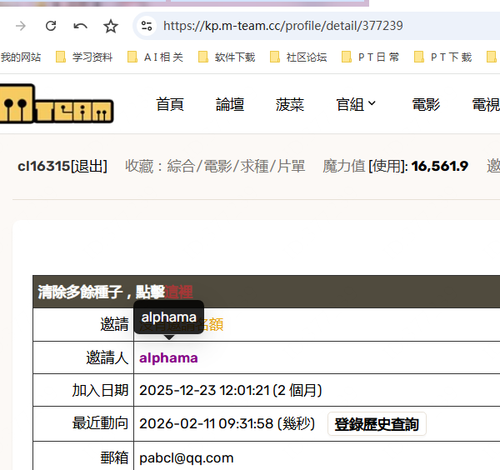This screenshot has width=500, height=470.
Task: Open the AI相关 bookmark folder
Action: (155, 57)
